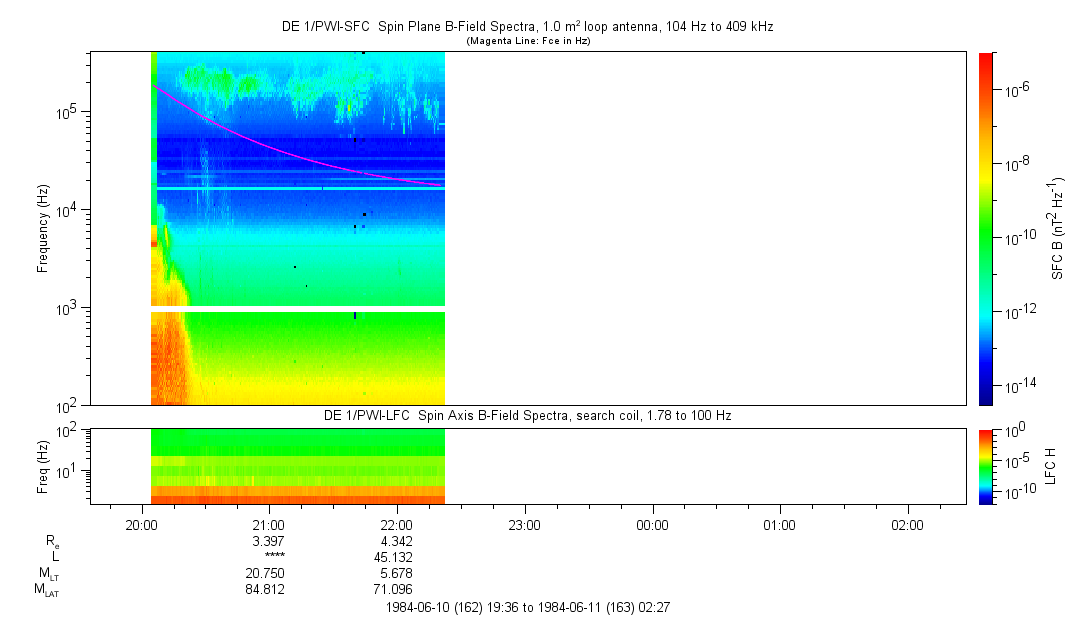The height and width of the screenshot is (620, 1083).
Task: Click the DE 1/PWI-SFC main plot title
Action: click(x=527, y=27)
